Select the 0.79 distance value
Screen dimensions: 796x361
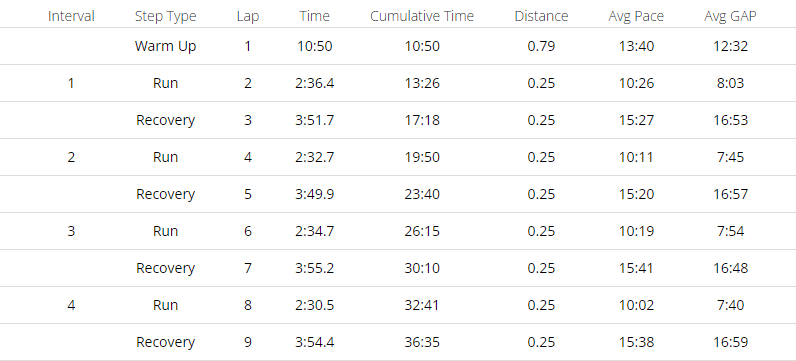[x=541, y=46]
